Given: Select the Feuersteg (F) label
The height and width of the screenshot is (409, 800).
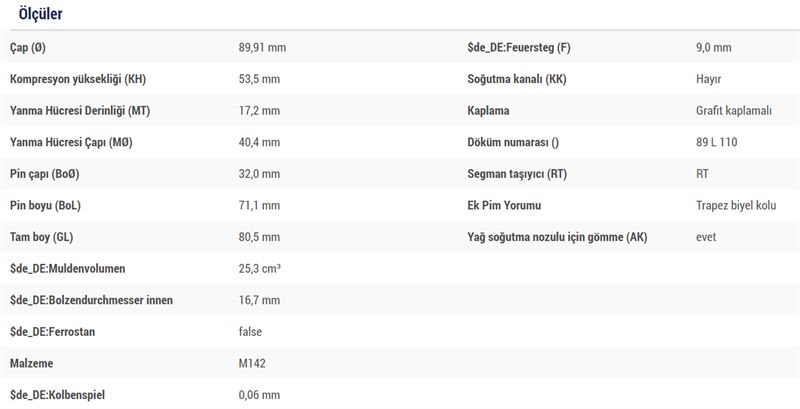Looking at the screenshot, I should 519,48.
